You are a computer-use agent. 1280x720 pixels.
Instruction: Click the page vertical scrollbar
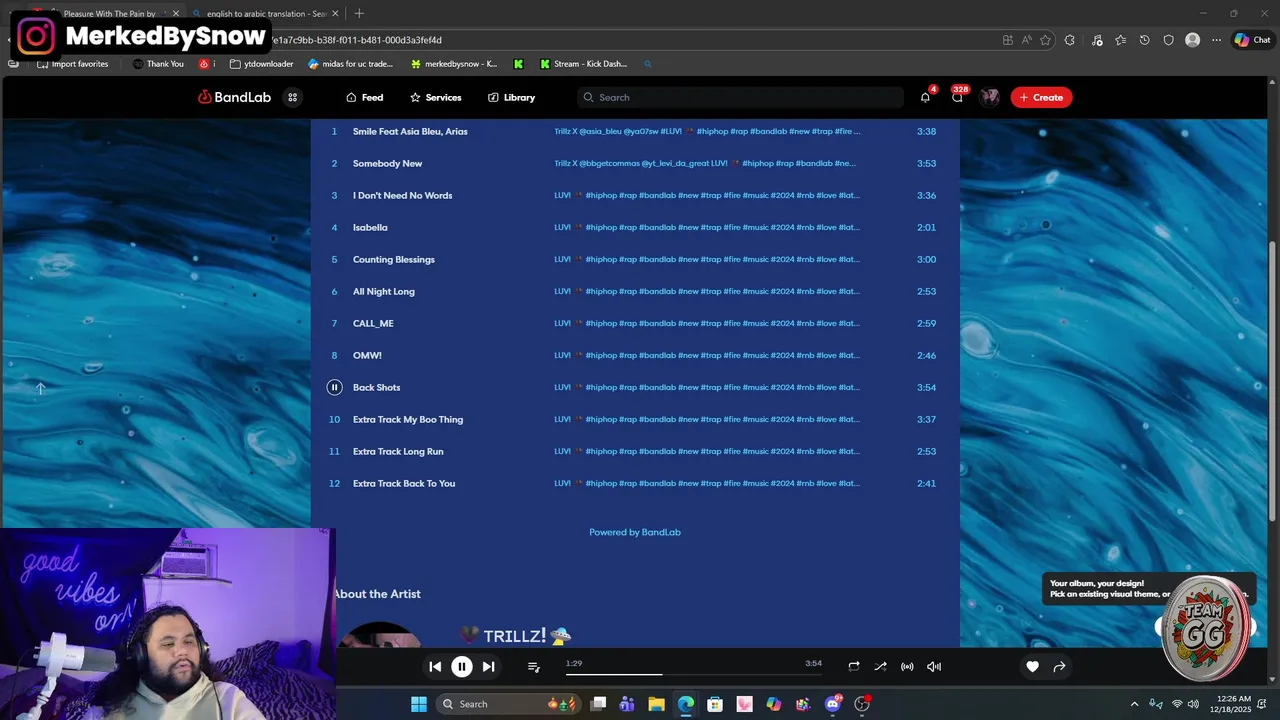(x=1274, y=380)
